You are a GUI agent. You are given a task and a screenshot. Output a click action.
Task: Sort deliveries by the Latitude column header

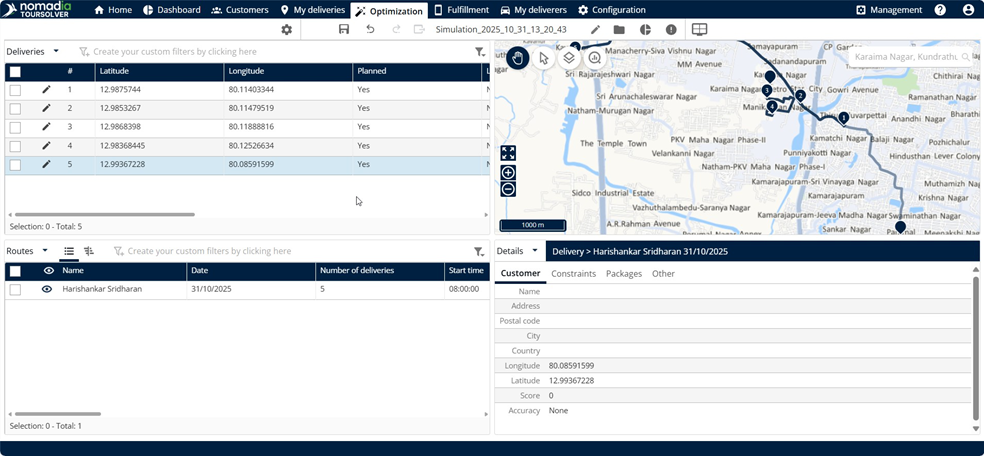[159, 72]
